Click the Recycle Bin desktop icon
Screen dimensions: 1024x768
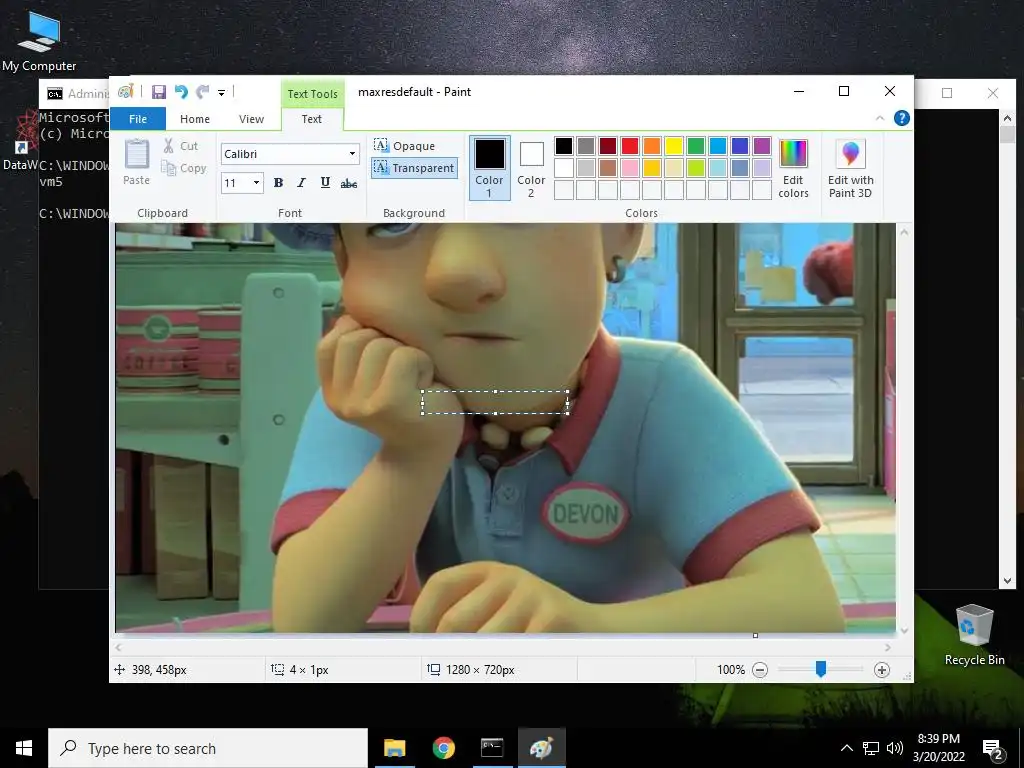[974, 634]
